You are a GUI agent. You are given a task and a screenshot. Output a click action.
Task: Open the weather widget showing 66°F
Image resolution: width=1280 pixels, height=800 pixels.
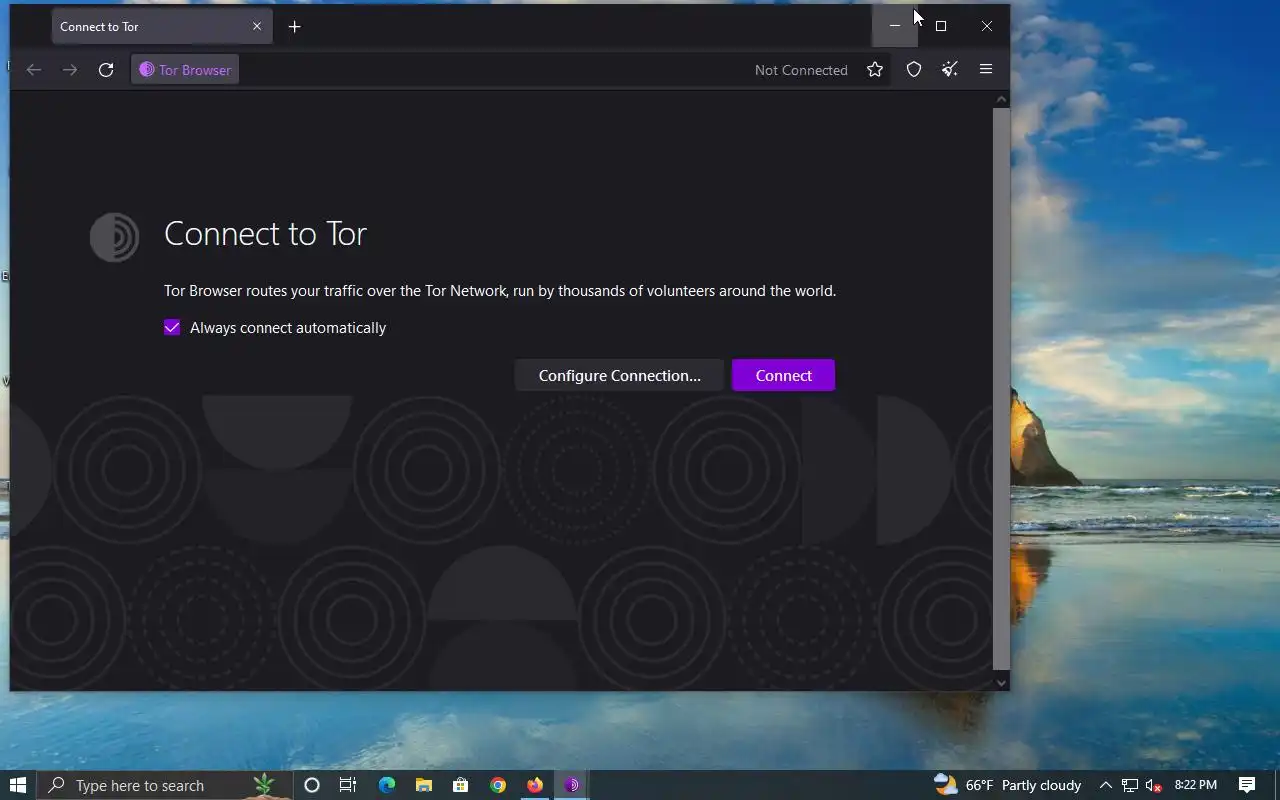(x=1007, y=785)
